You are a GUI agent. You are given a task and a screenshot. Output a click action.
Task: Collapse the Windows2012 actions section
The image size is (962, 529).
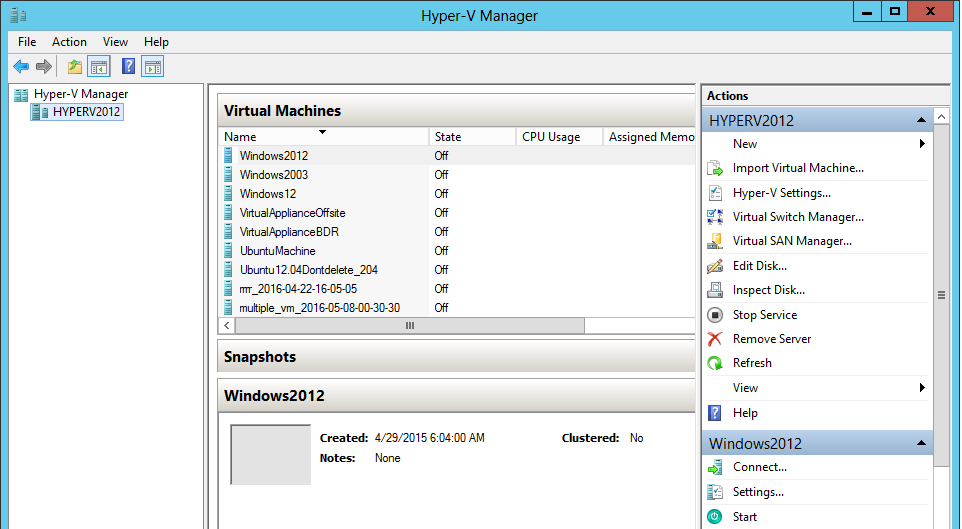(x=922, y=443)
